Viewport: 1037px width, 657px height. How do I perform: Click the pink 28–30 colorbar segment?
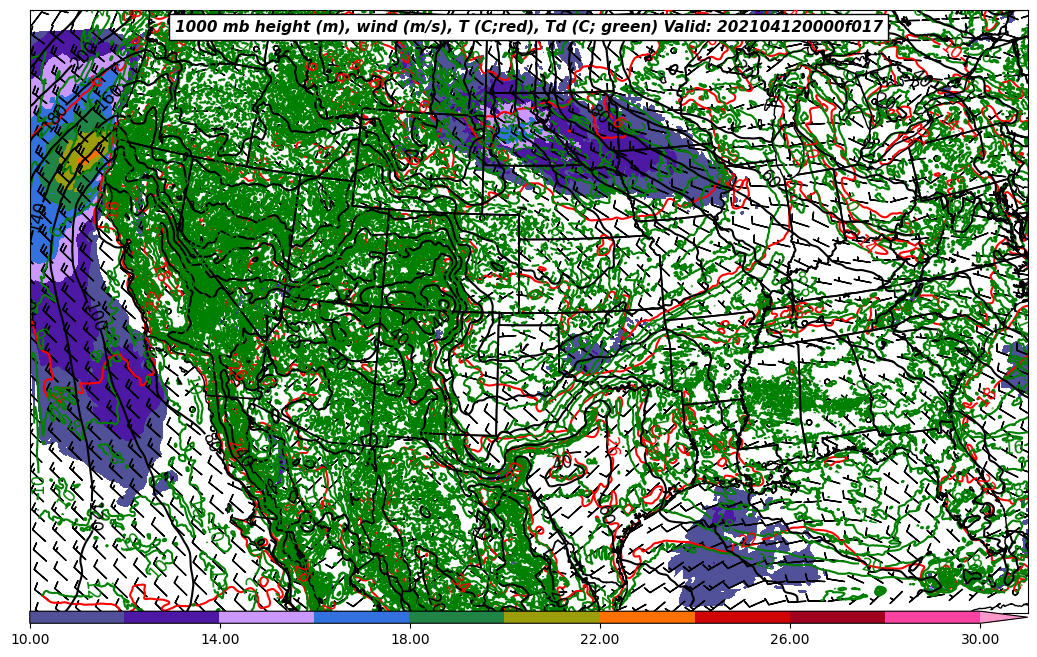point(932,617)
